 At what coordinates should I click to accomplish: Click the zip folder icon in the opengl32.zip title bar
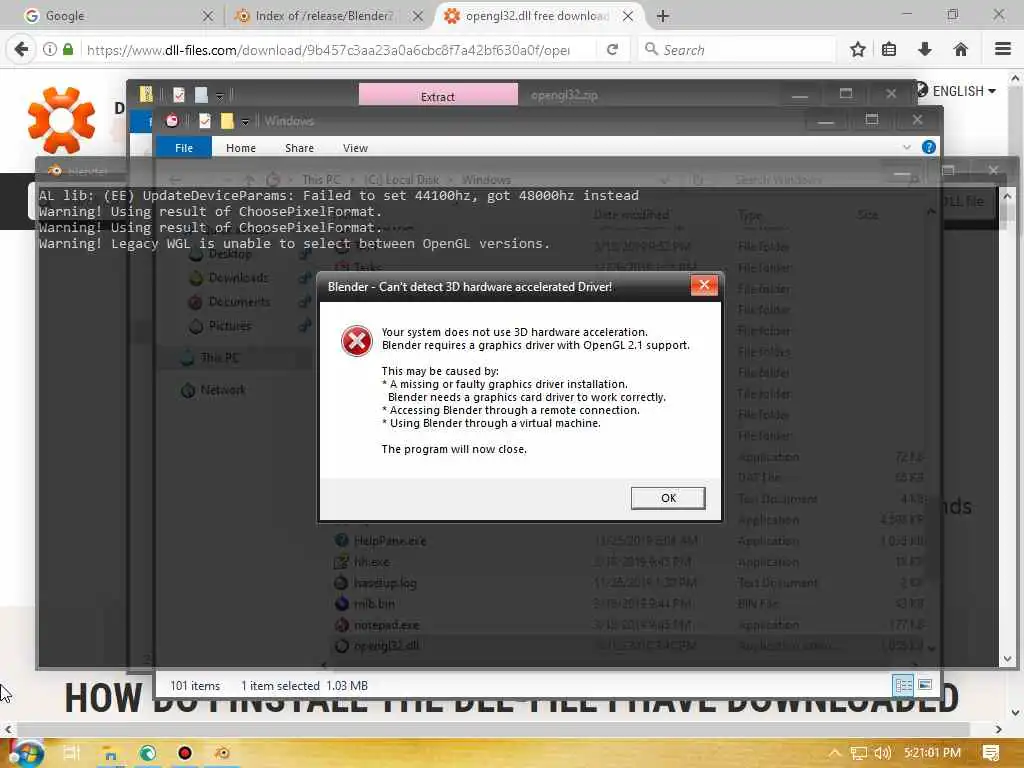pyautogui.click(x=146, y=95)
